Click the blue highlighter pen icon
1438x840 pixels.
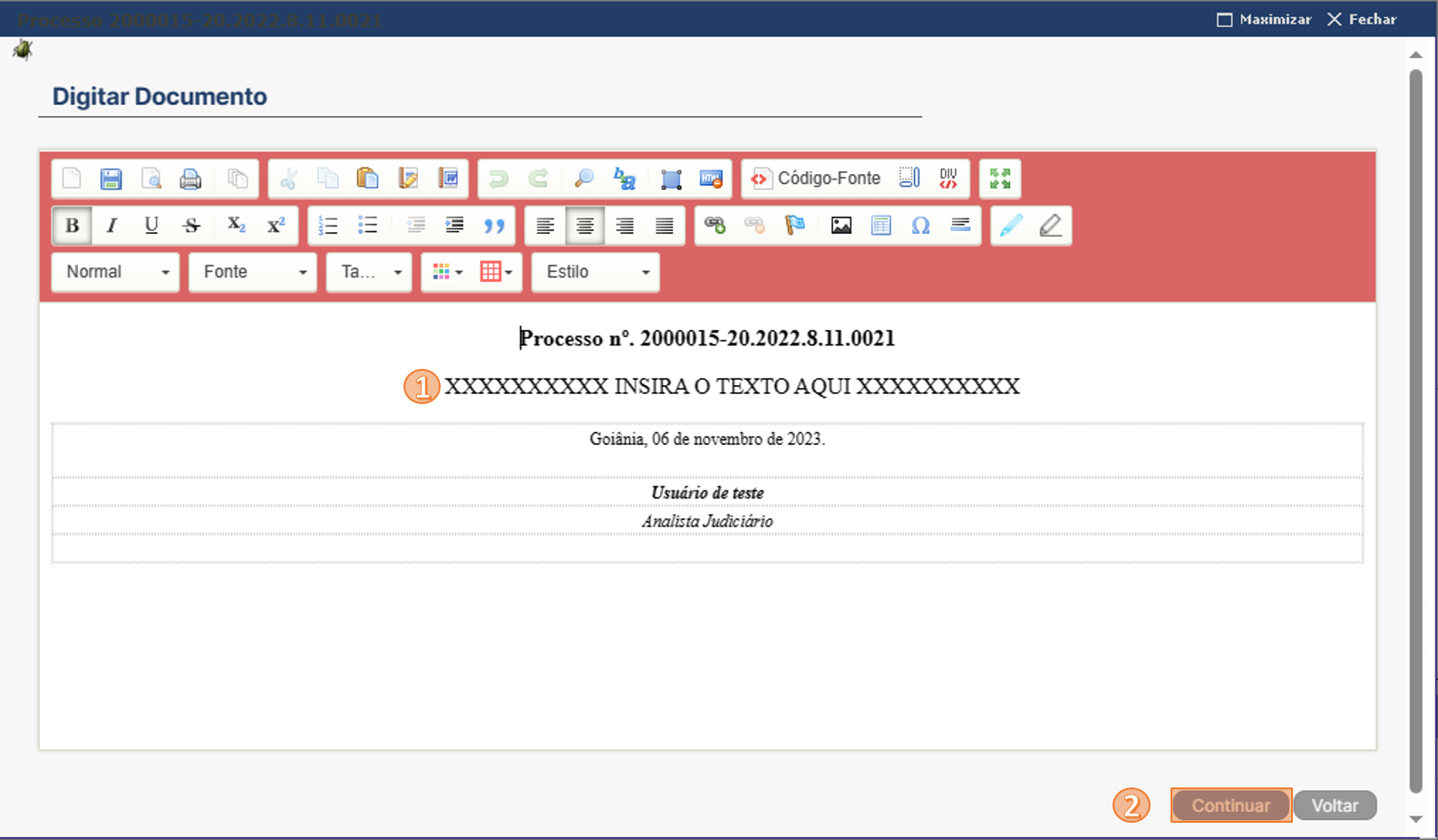coord(1011,226)
